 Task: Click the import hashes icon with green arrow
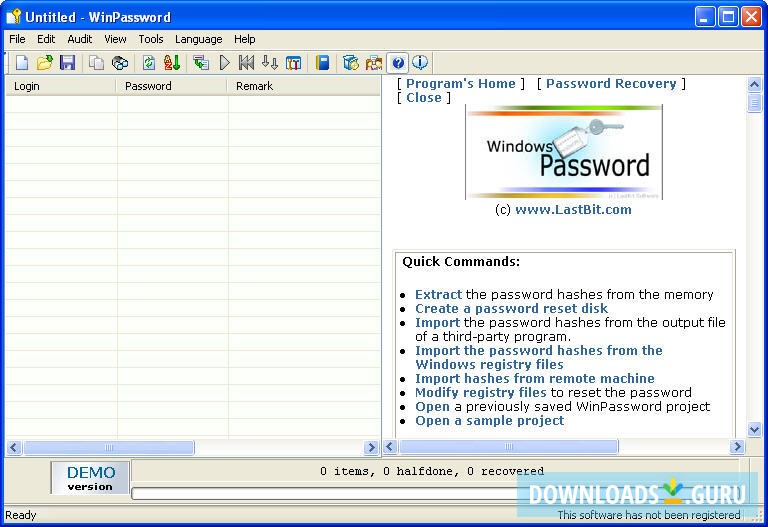coord(200,63)
